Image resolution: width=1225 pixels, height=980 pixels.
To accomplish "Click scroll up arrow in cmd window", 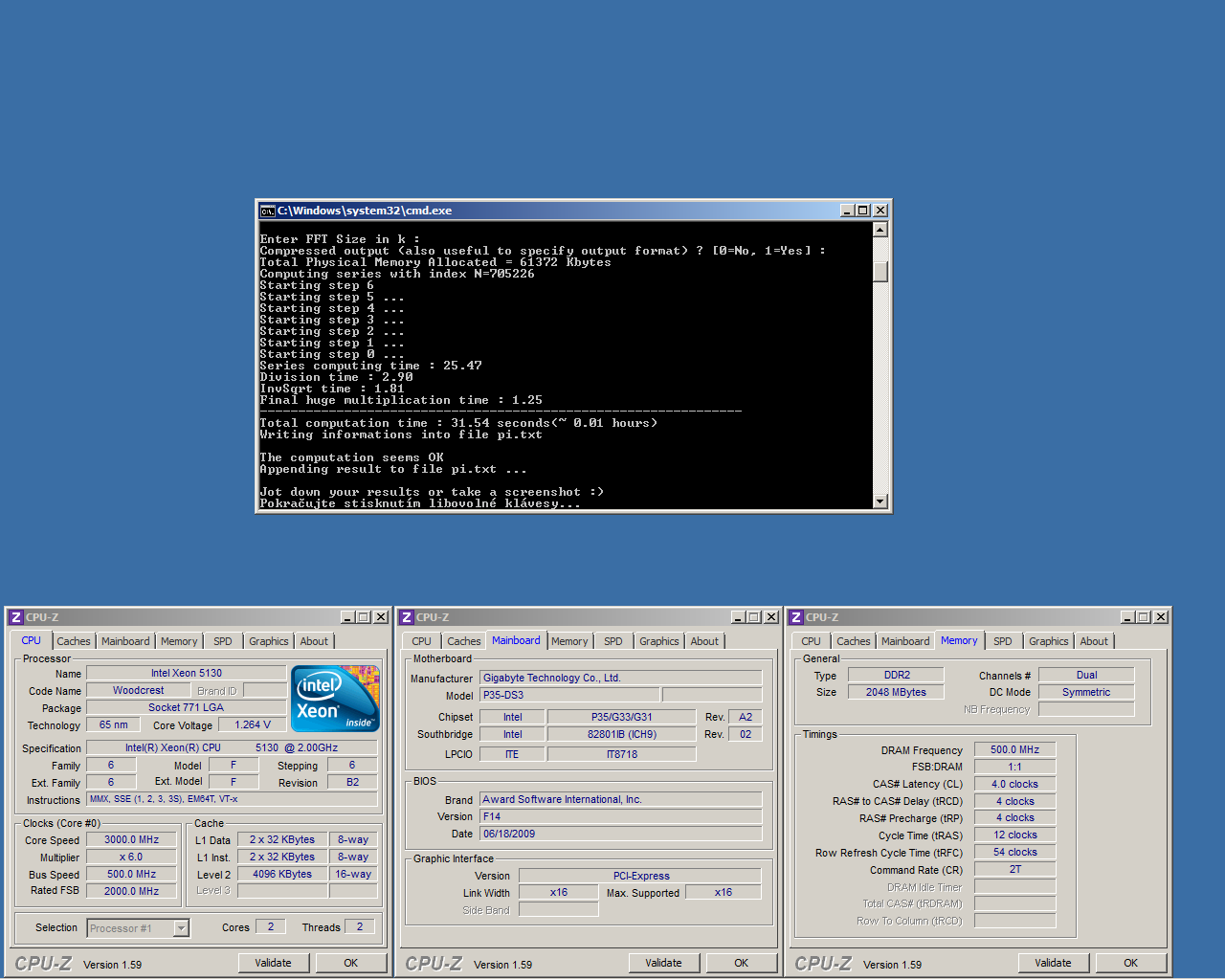I will click(x=880, y=230).
